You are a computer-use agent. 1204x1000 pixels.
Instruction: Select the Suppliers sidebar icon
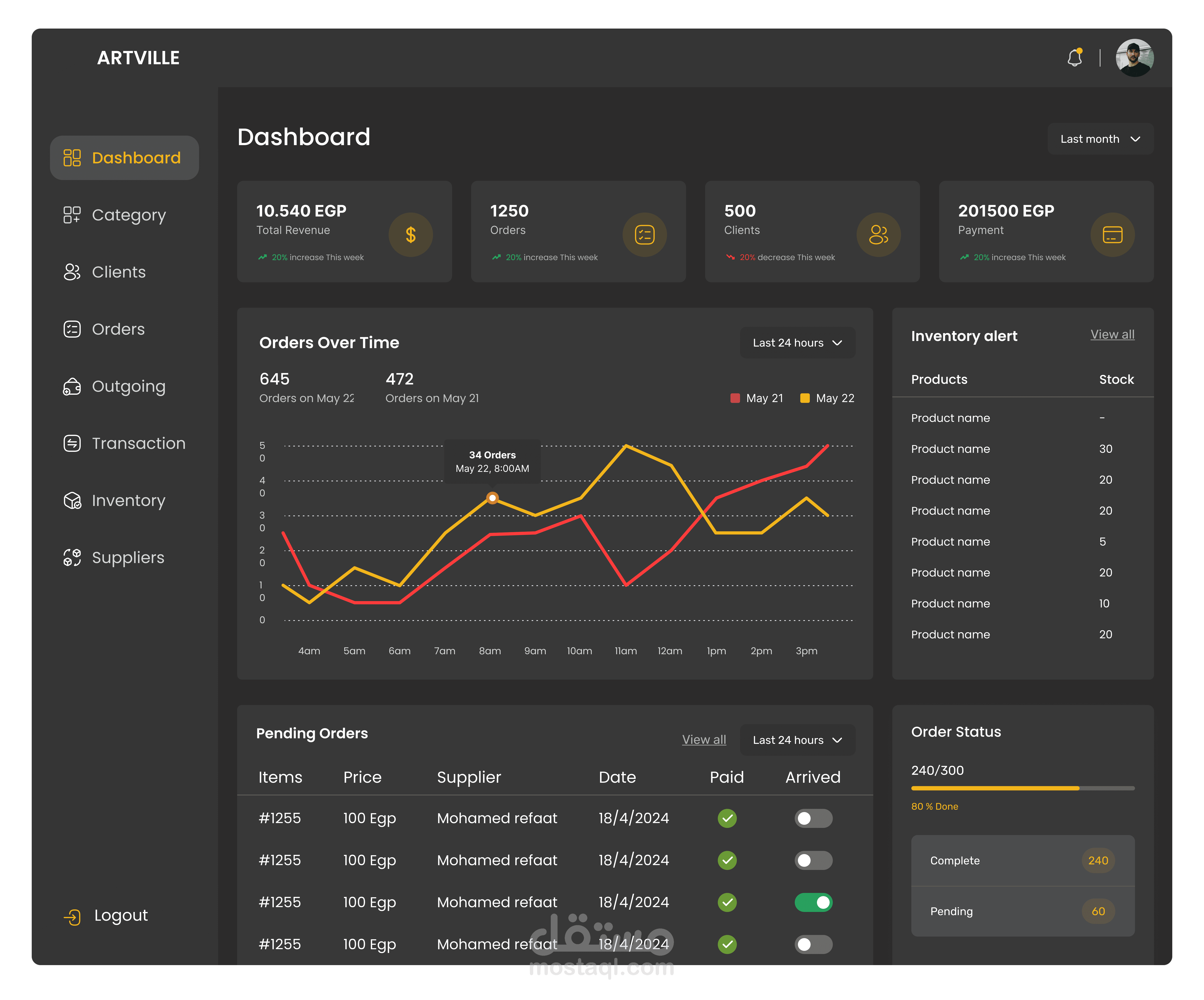point(72,557)
